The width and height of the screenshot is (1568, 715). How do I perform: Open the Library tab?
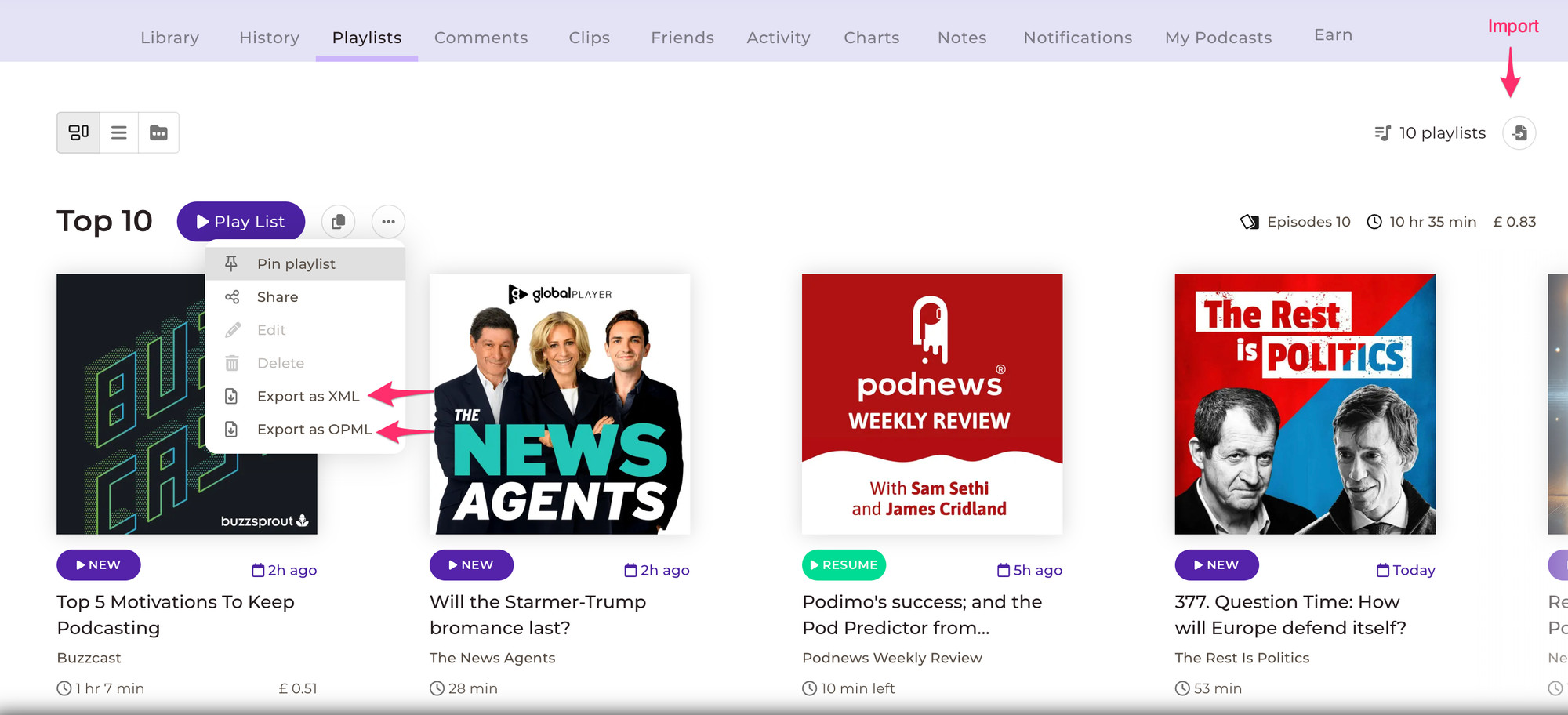point(169,38)
